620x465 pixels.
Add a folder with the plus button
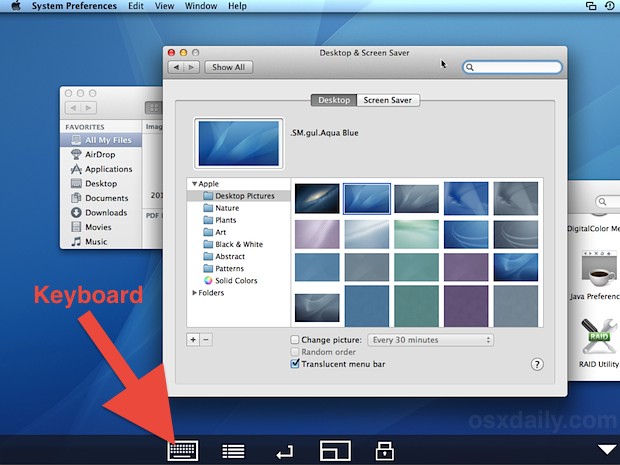[x=193, y=340]
